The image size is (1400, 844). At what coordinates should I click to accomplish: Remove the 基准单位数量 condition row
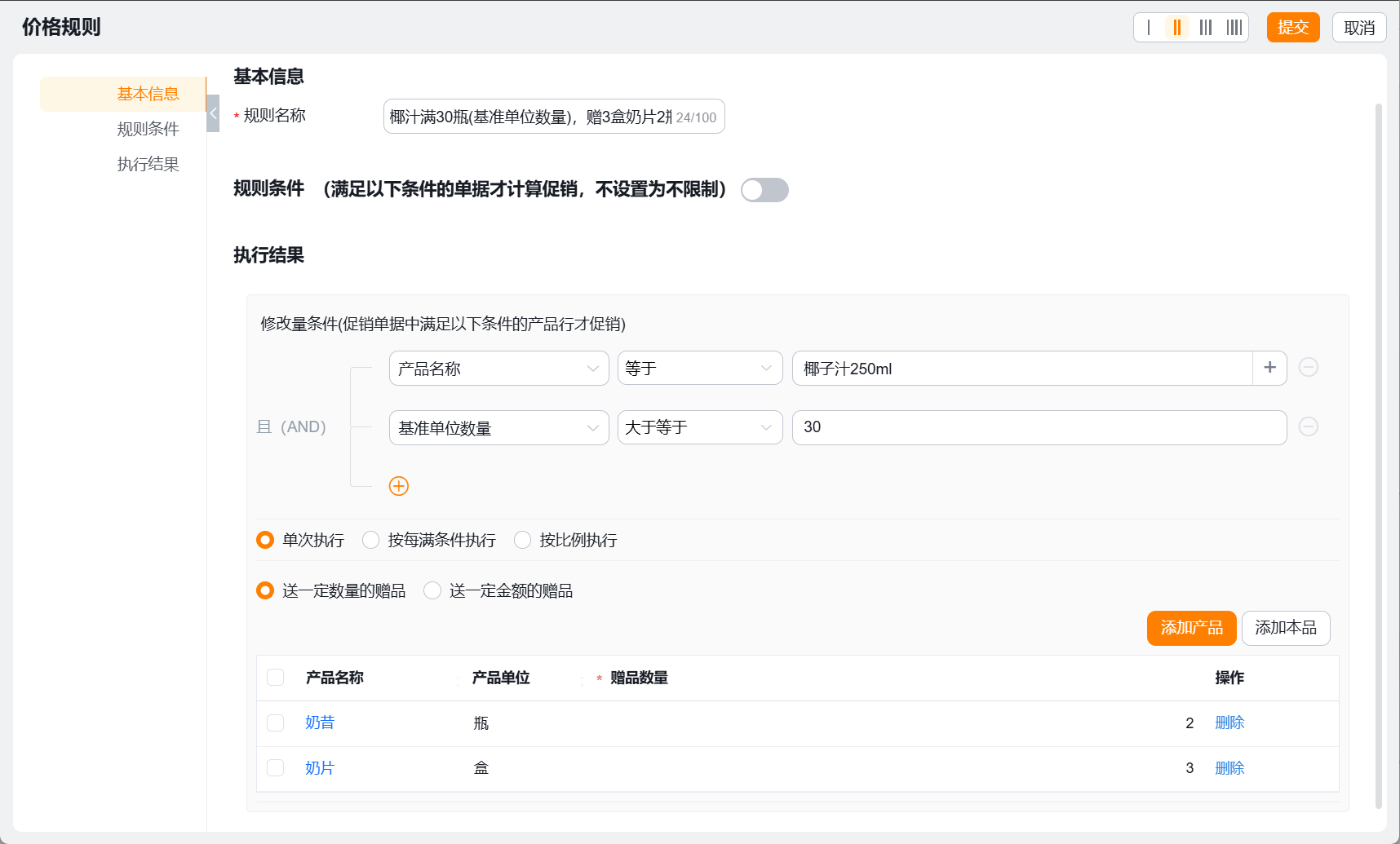(x=1308, y=427)
